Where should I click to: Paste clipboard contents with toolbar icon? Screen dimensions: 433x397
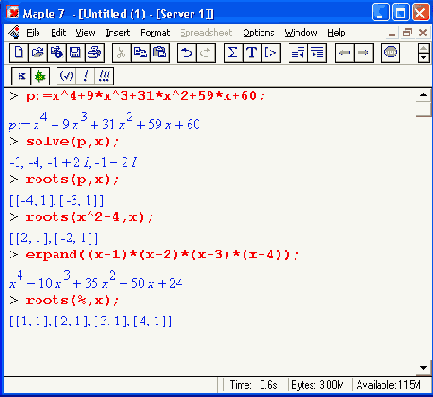coord(160,53)
